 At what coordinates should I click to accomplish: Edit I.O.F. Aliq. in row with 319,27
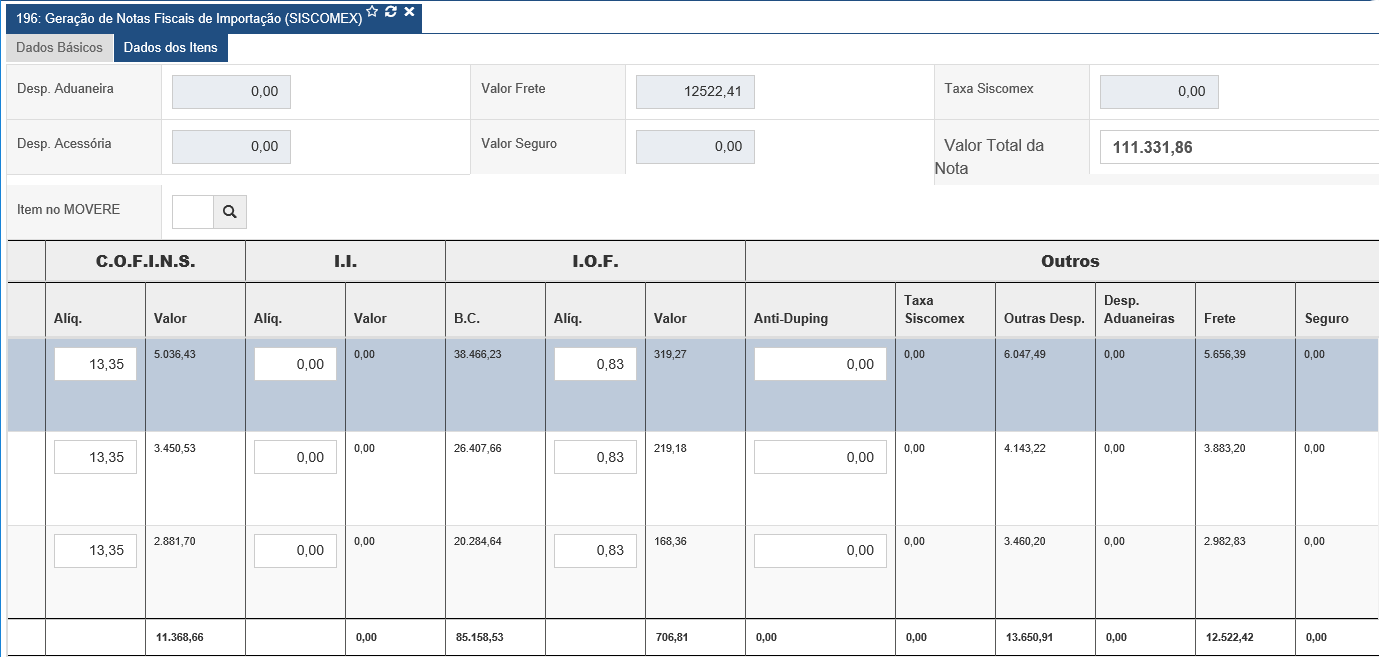click(x=595, y=364)
